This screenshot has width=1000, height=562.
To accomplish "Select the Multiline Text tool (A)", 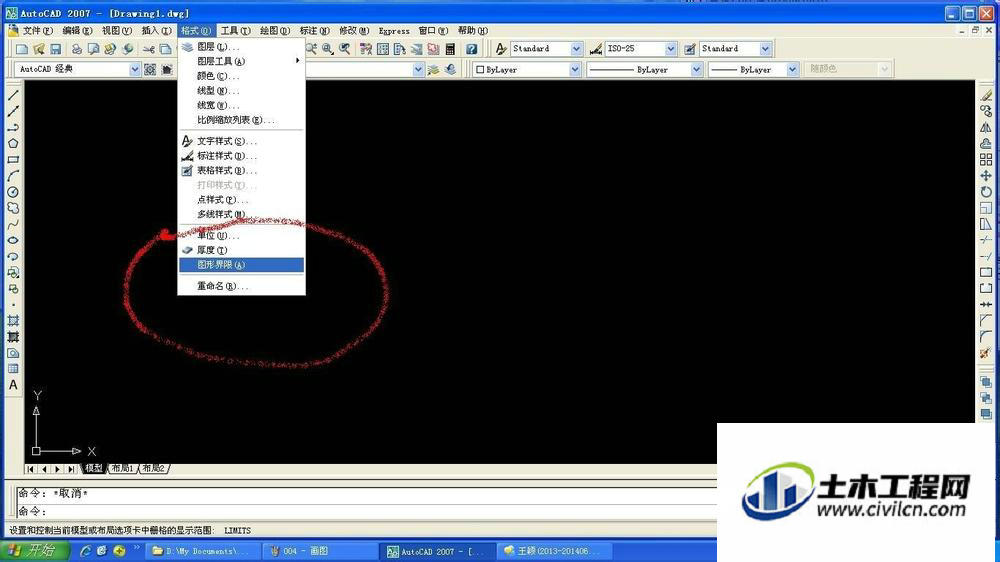I will (13, 385).
